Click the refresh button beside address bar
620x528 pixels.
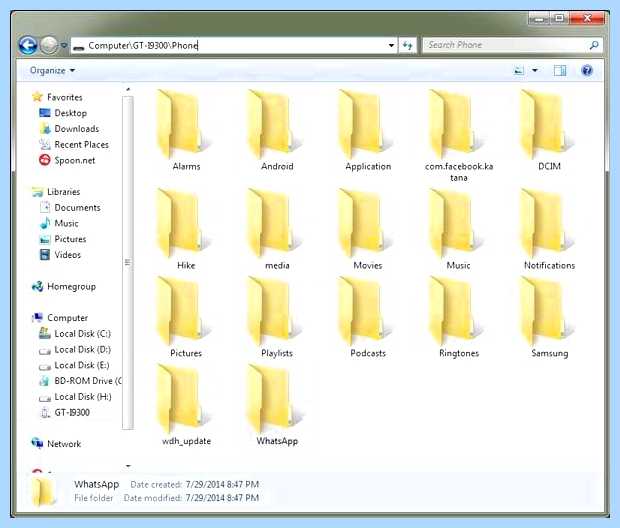point(407,45)
